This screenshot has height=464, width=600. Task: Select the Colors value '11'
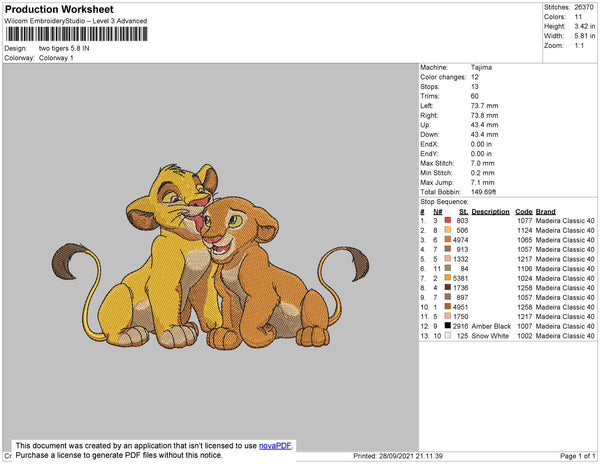pos(578,17)
